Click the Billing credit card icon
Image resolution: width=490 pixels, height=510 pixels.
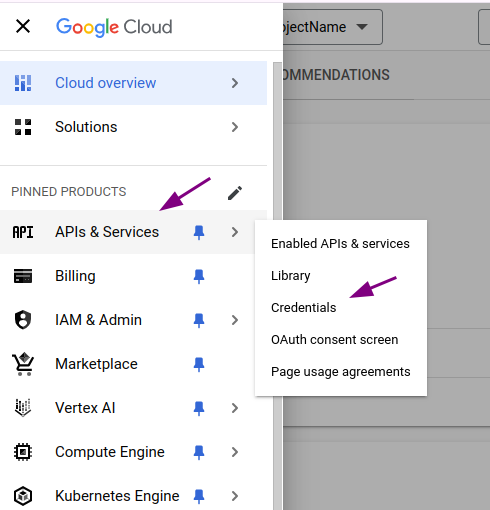tap(23, 276)
